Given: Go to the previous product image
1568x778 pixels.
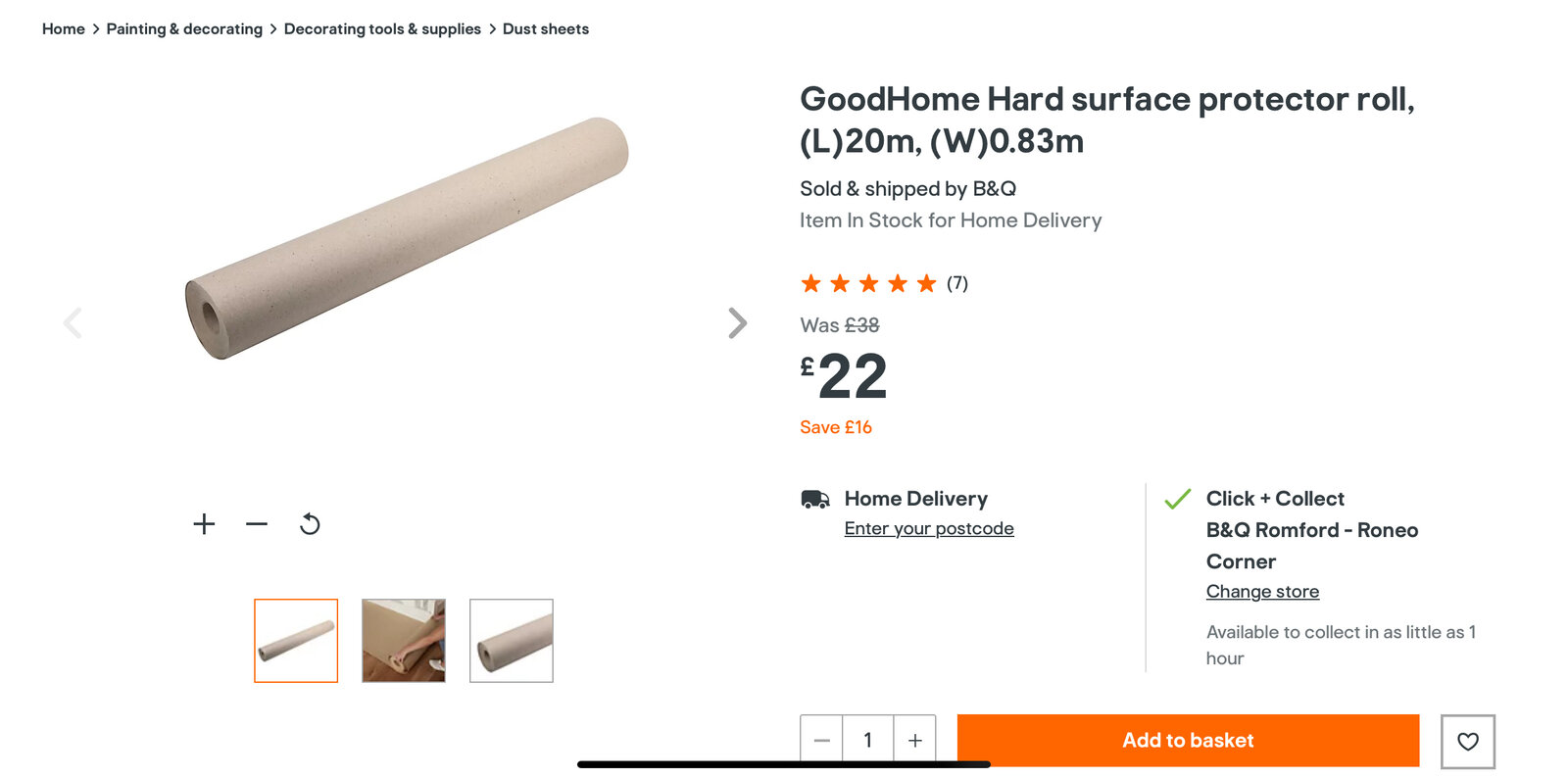Looking at the screenshot, I should coord(73,322).
